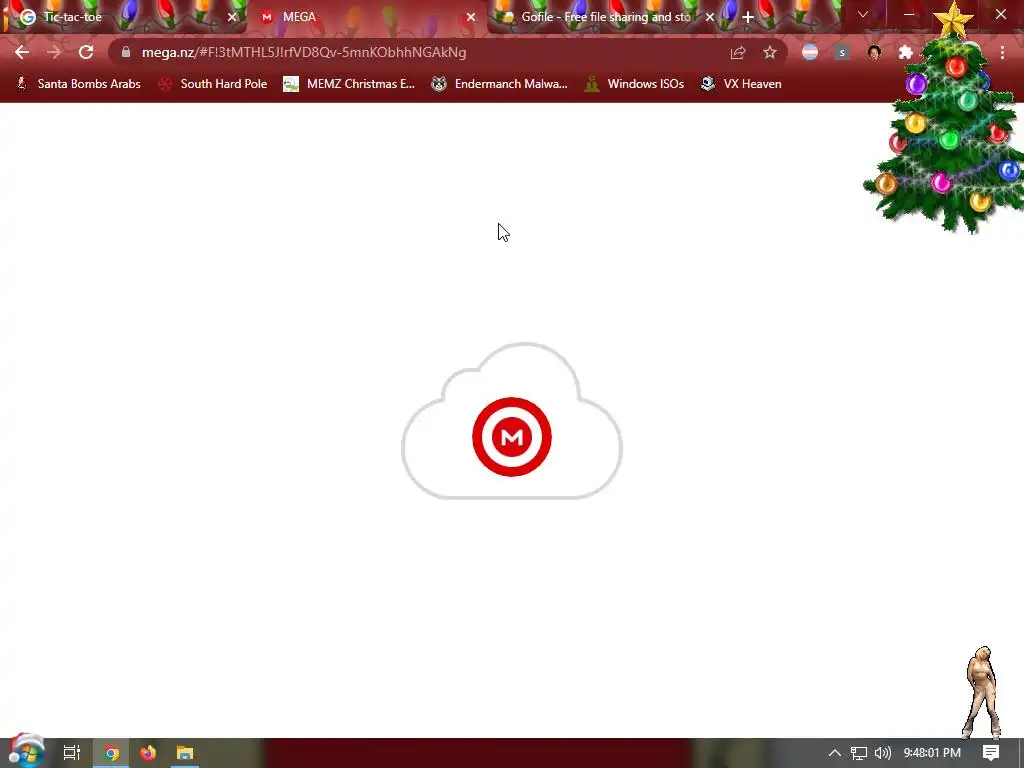This screenshot has height=768, width=1024.
Task: Open the Windows ISOs bookmark
Action: 634,84
